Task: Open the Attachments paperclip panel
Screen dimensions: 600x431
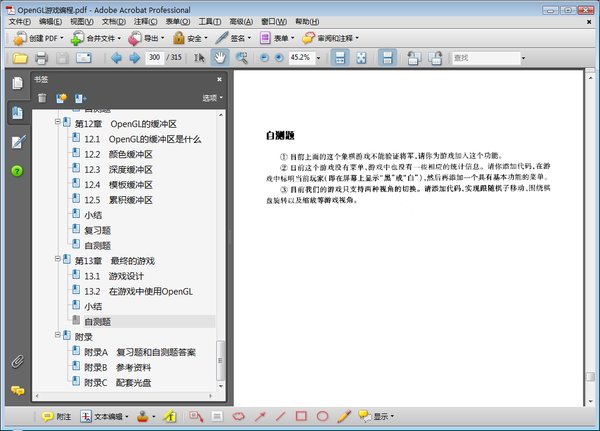Action: tap(17, 361)
